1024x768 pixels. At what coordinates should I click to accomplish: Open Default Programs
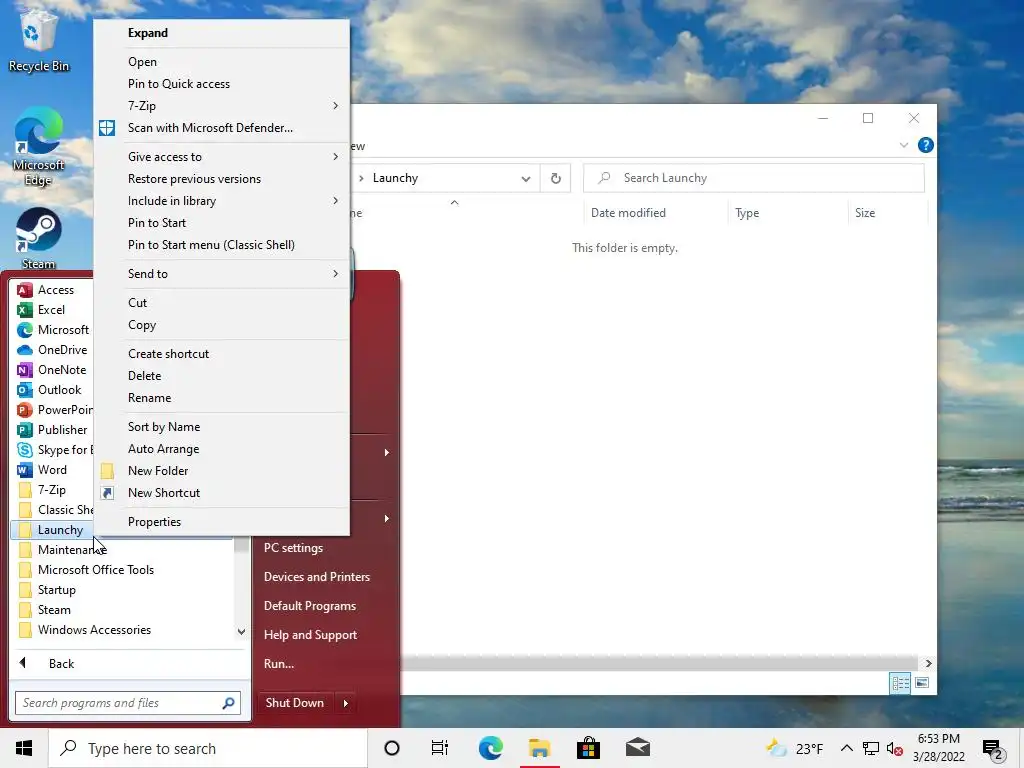coord(310,606)
